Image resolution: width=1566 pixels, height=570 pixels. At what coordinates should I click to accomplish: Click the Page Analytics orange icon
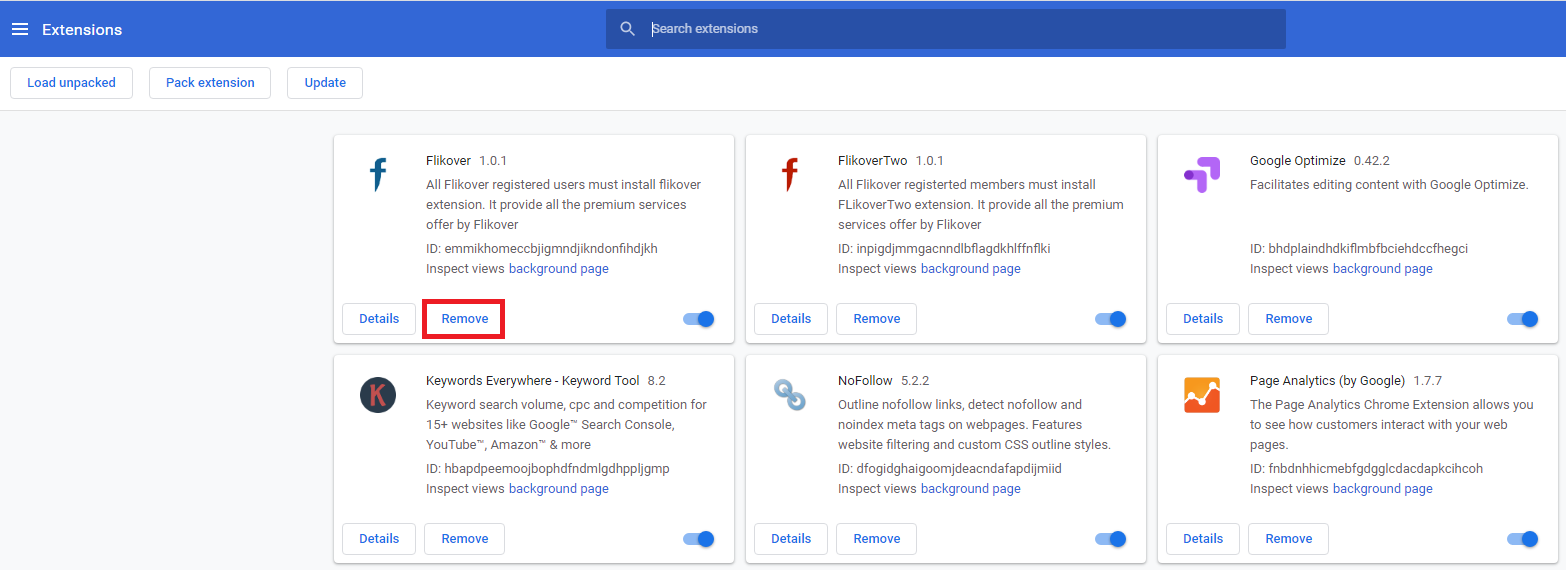[x=1202, y=395]
